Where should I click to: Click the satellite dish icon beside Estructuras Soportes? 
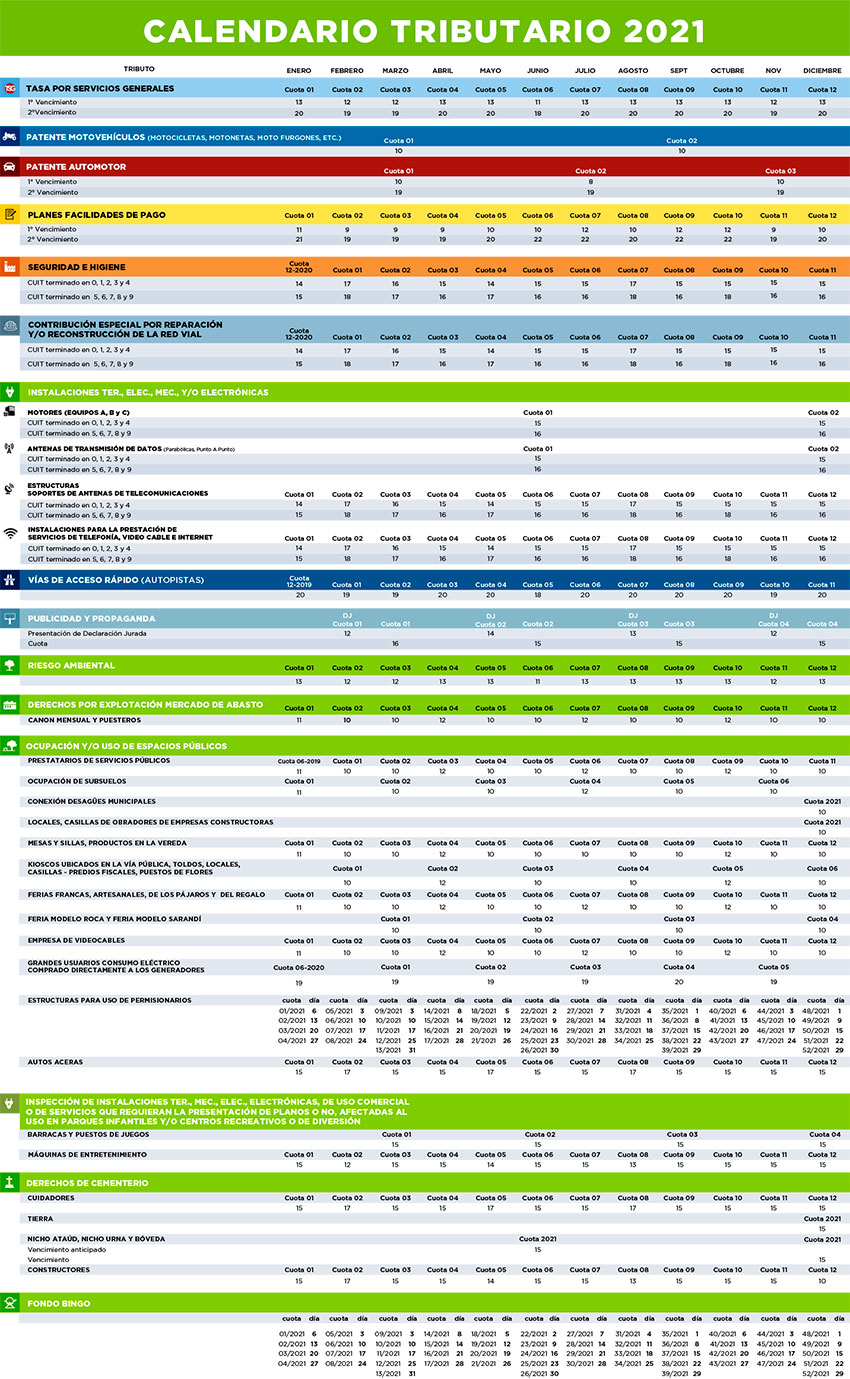click(x=9, y=489)
